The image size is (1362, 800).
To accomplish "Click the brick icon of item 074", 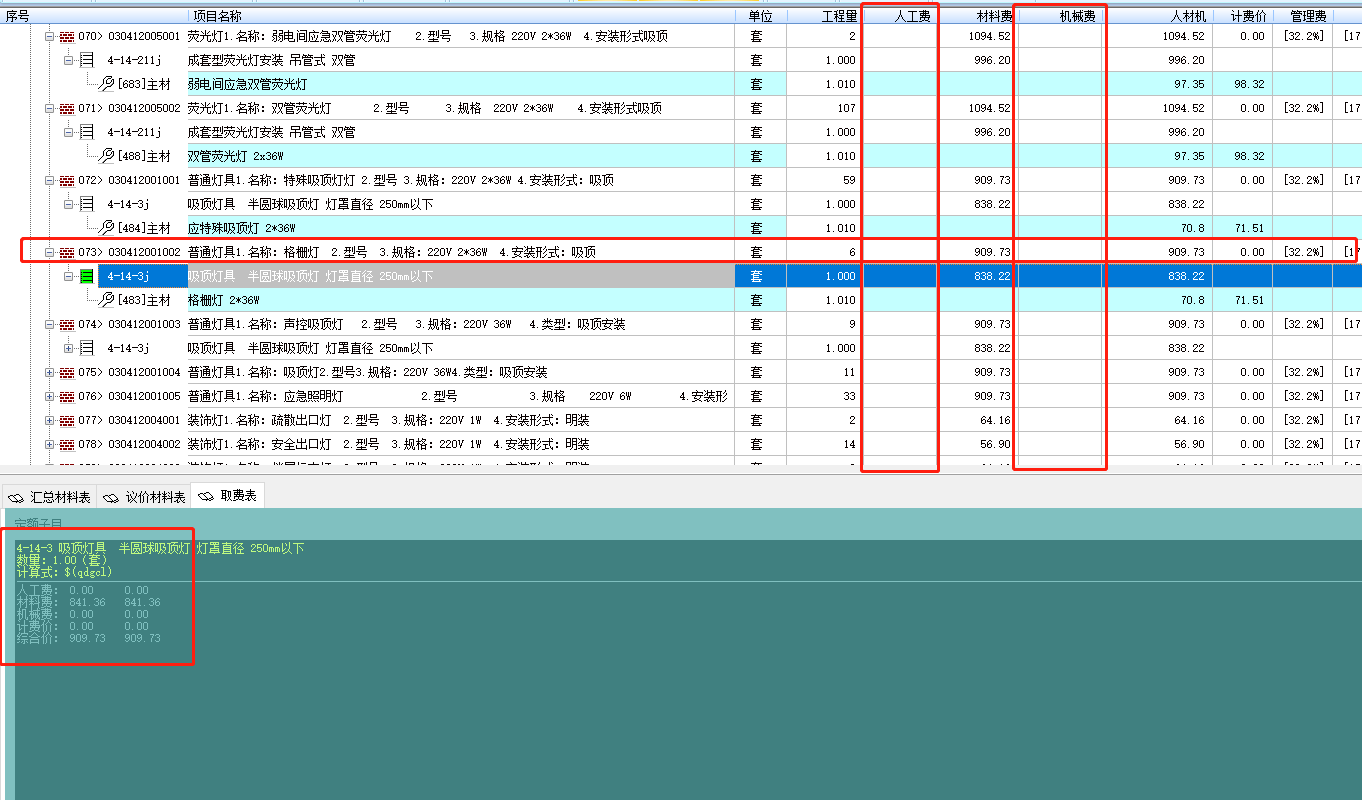I will pos(67,325).
